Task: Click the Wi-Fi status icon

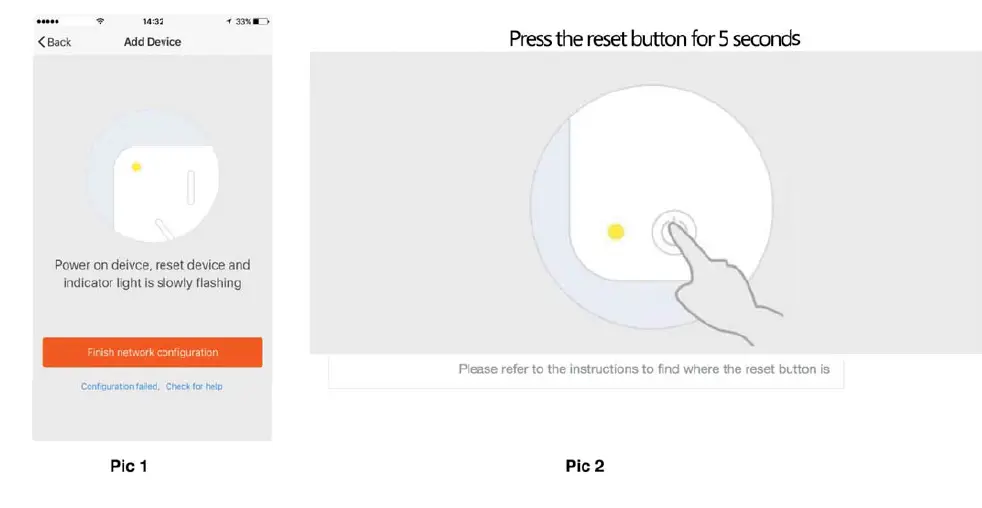Action: pos(99,20)
